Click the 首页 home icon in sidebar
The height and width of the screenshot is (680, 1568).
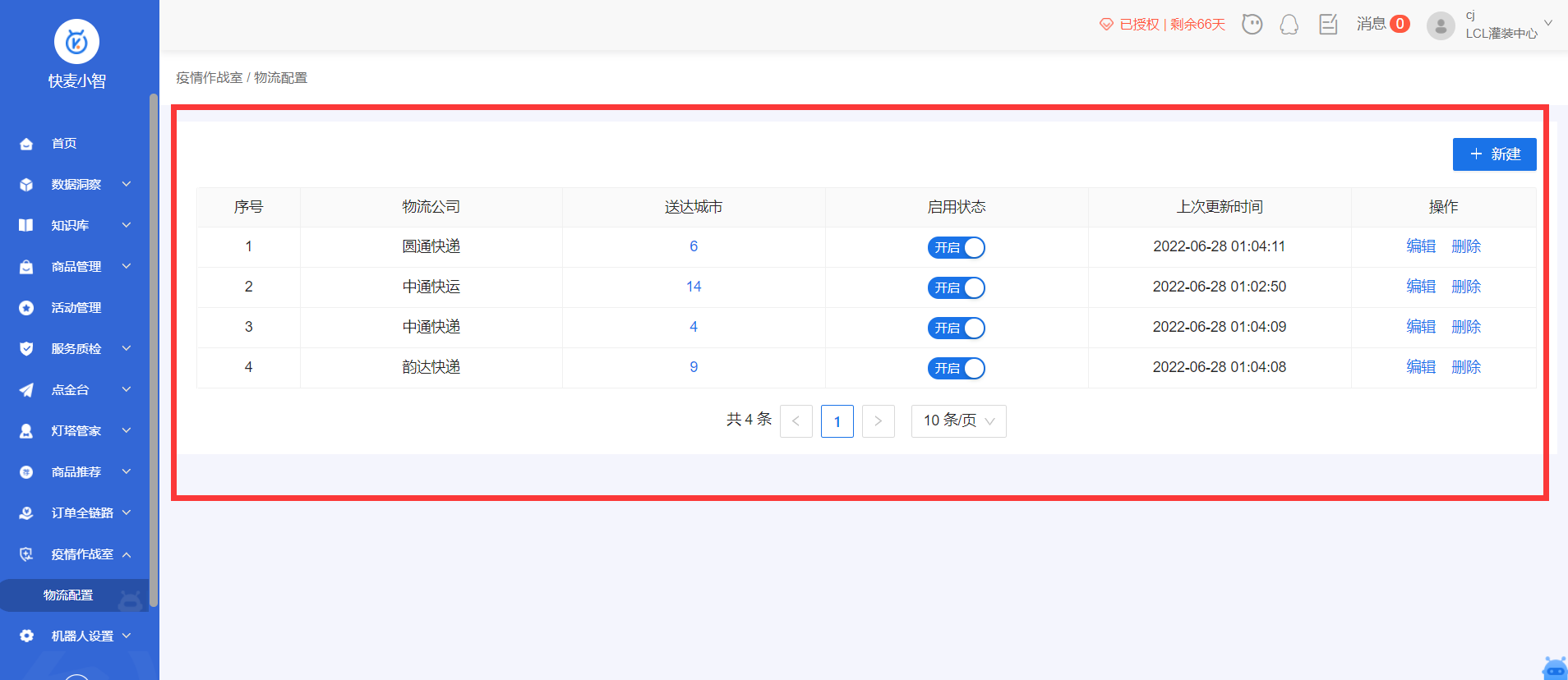click(26, 144)
